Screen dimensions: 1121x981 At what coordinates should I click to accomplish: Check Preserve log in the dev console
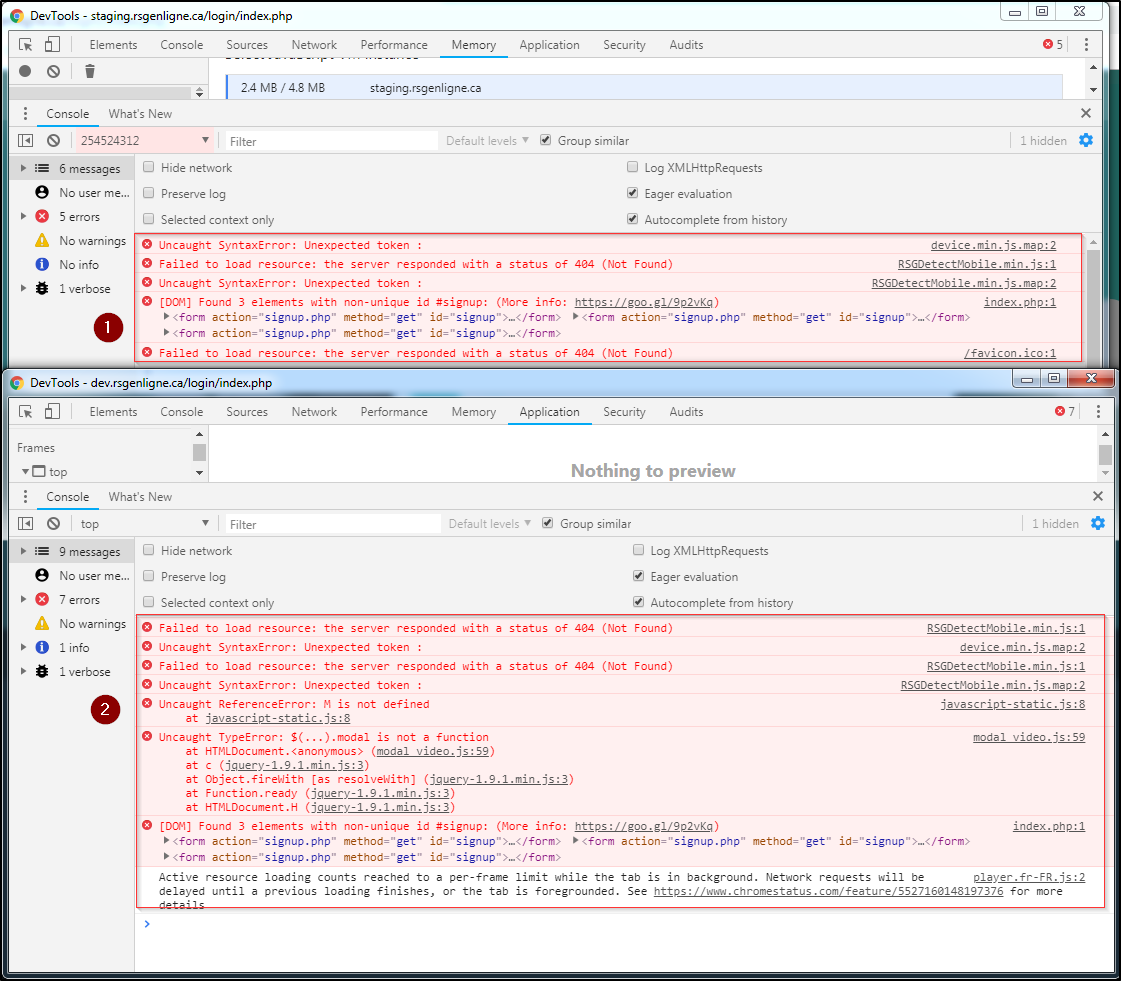149,577
